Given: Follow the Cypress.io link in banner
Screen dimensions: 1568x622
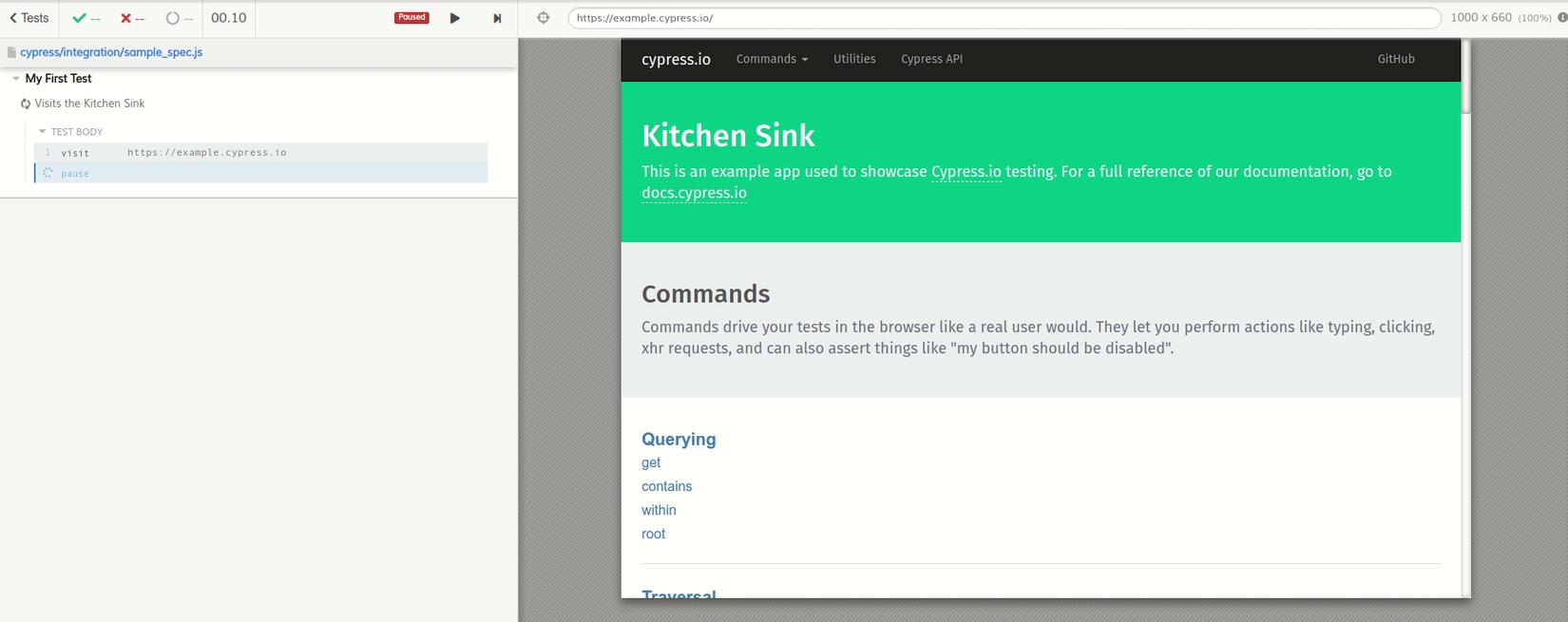Looking at the screenshot, I should [x=966, y=172].
